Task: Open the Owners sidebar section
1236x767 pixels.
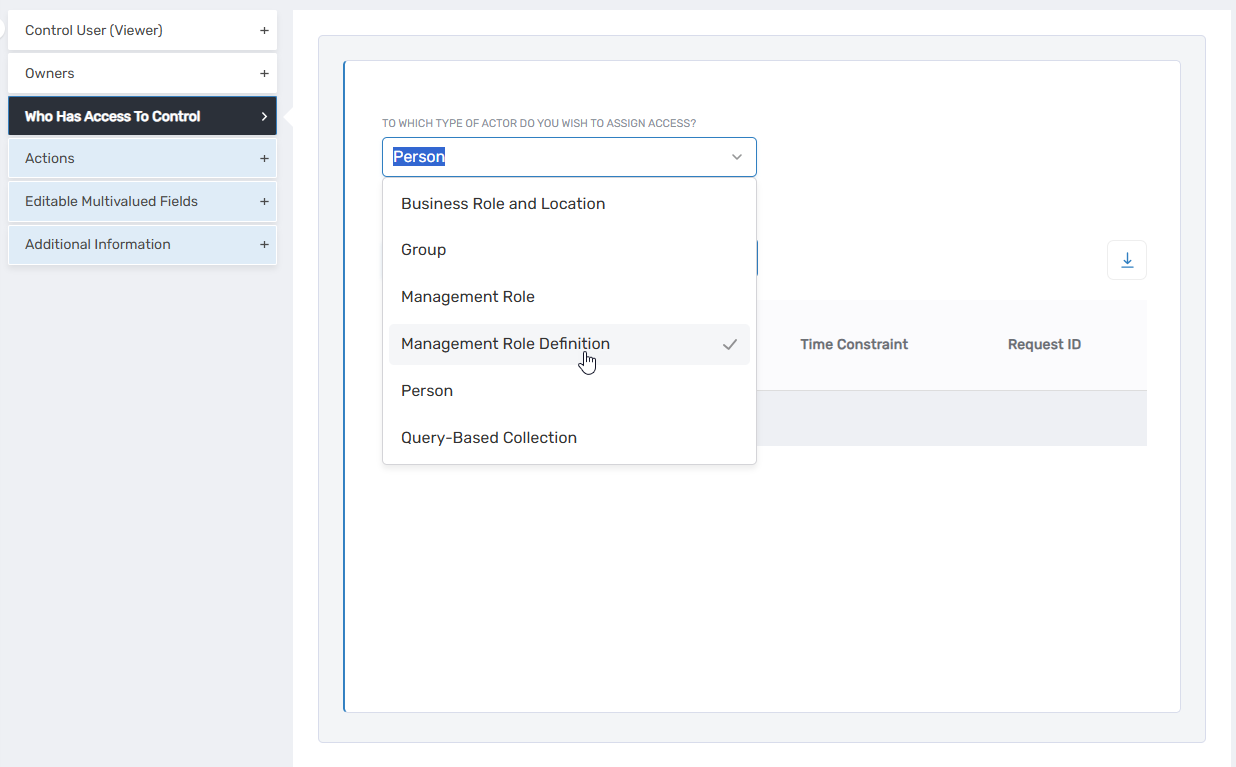Action: [50, 74]
